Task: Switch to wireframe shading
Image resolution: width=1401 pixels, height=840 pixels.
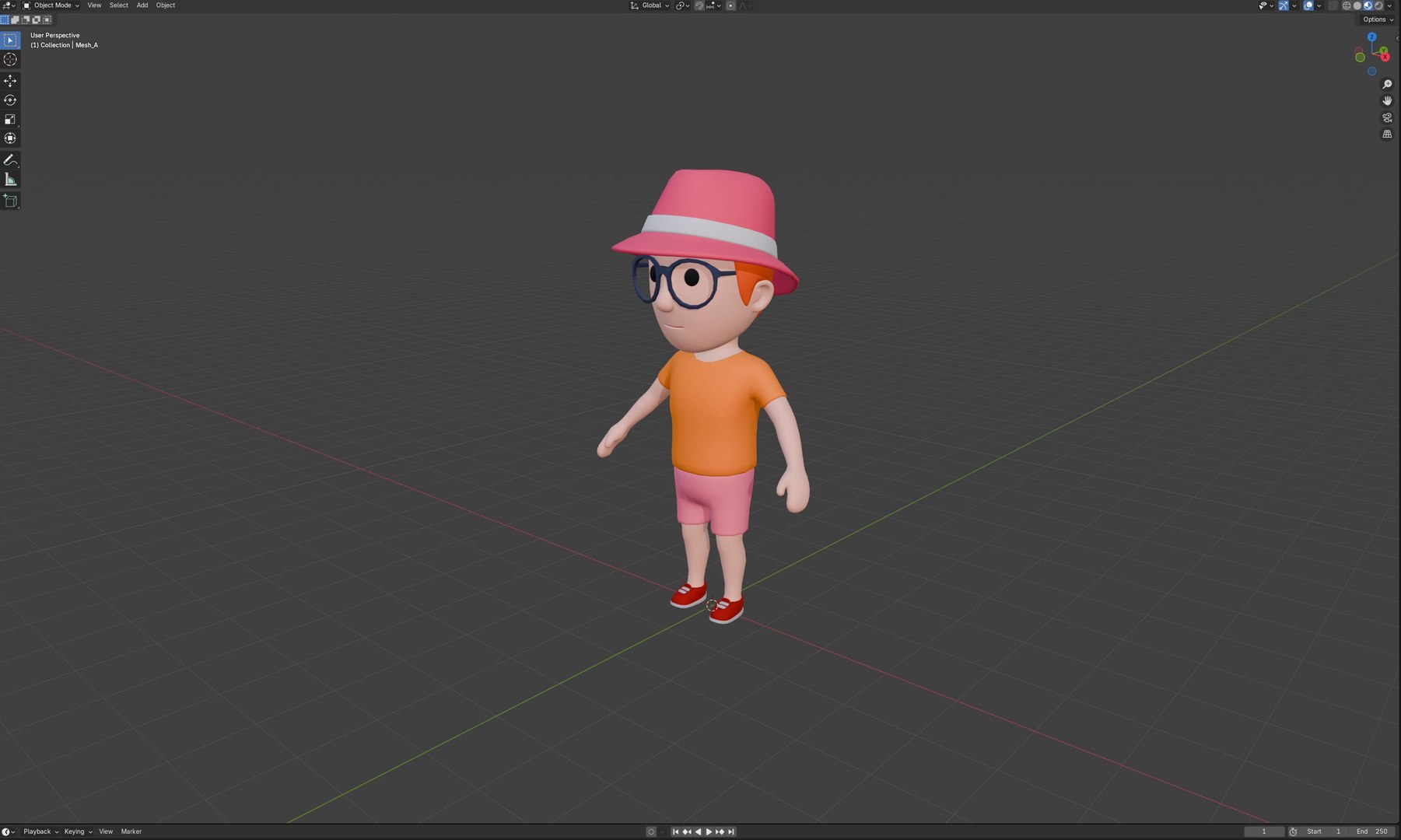Action: (x=1347, y=5)
